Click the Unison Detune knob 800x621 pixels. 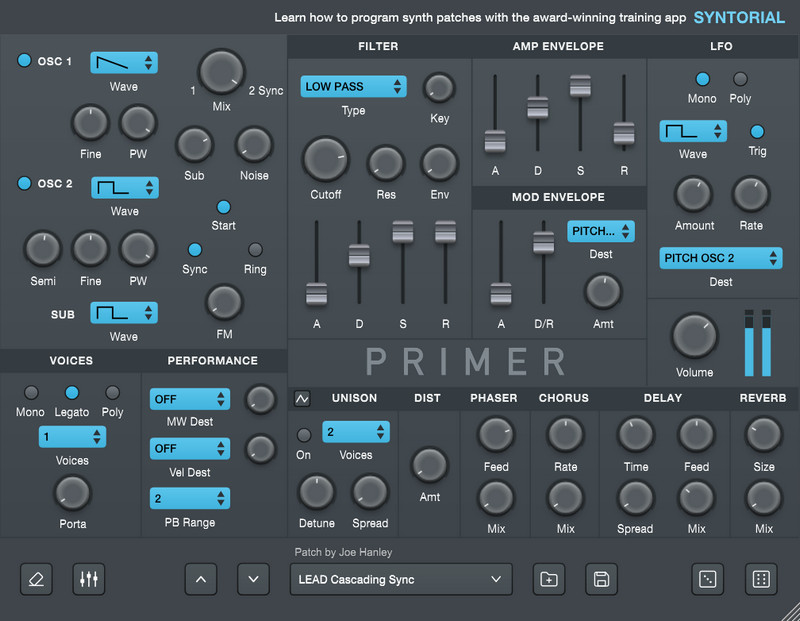(x=316, y=492)
